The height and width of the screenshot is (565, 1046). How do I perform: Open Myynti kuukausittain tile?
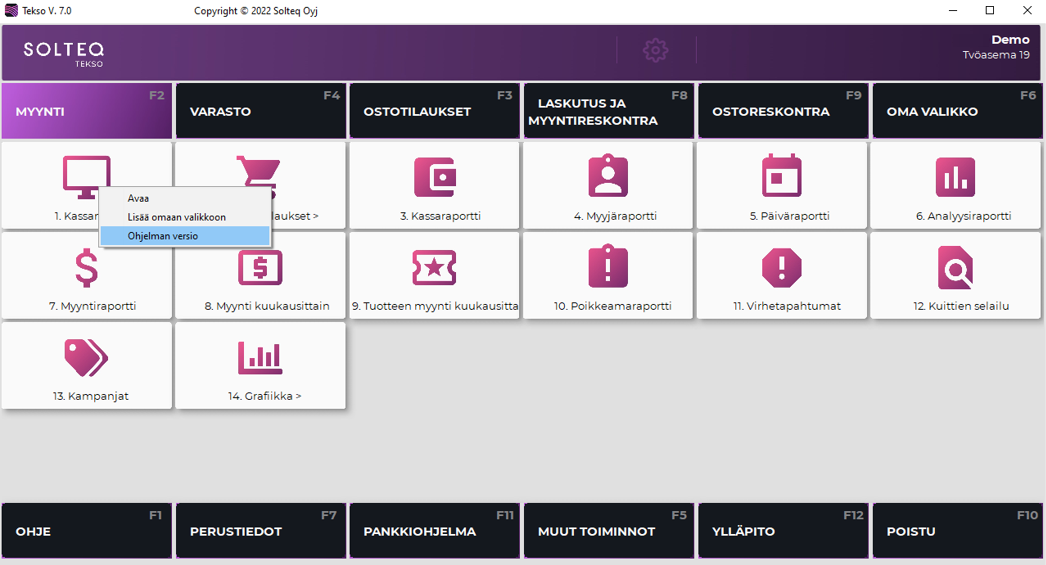tap(260, 275)
